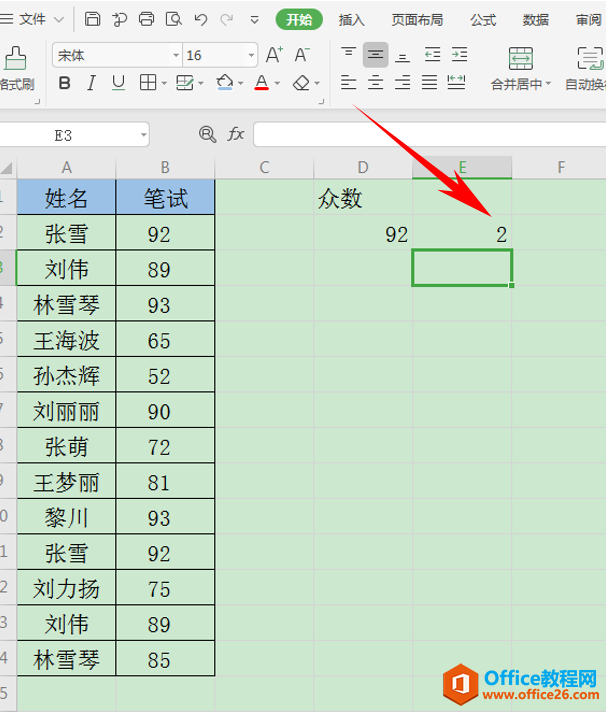Image resolution: width=606 pixels, height=712 pixels.
Task: Select column B header
Action: [165, 168]
